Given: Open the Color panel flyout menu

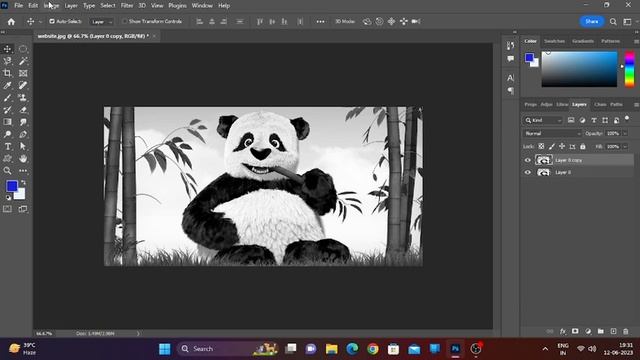Looking at the screenshot, I should pos(636,41).
